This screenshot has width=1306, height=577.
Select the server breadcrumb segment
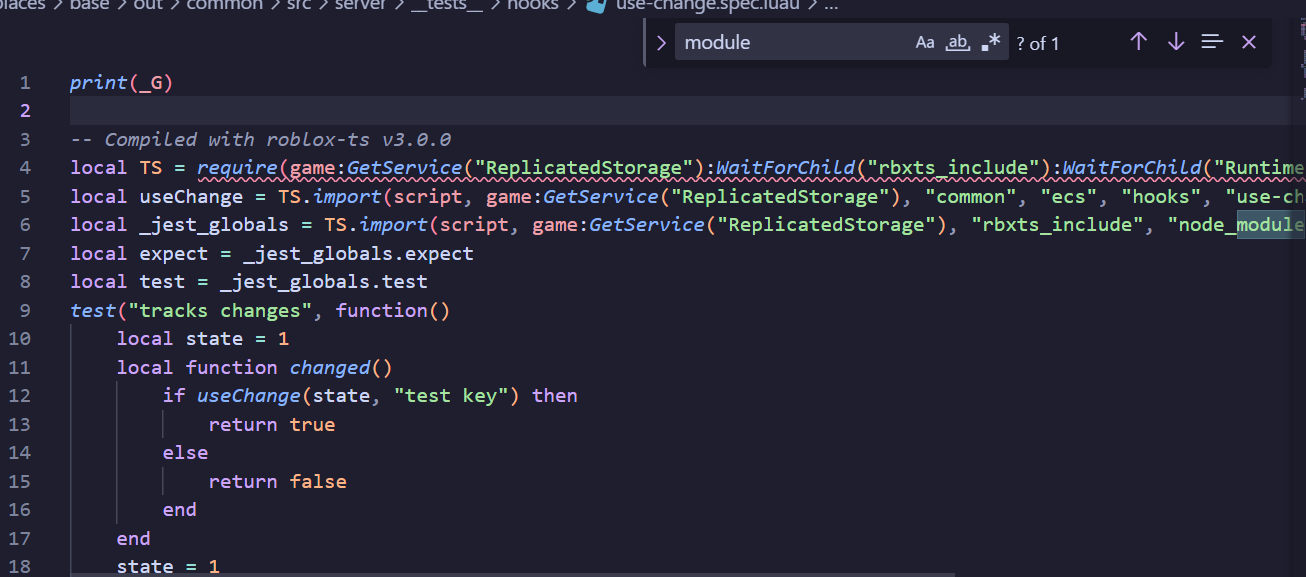[x=360, y=5]
